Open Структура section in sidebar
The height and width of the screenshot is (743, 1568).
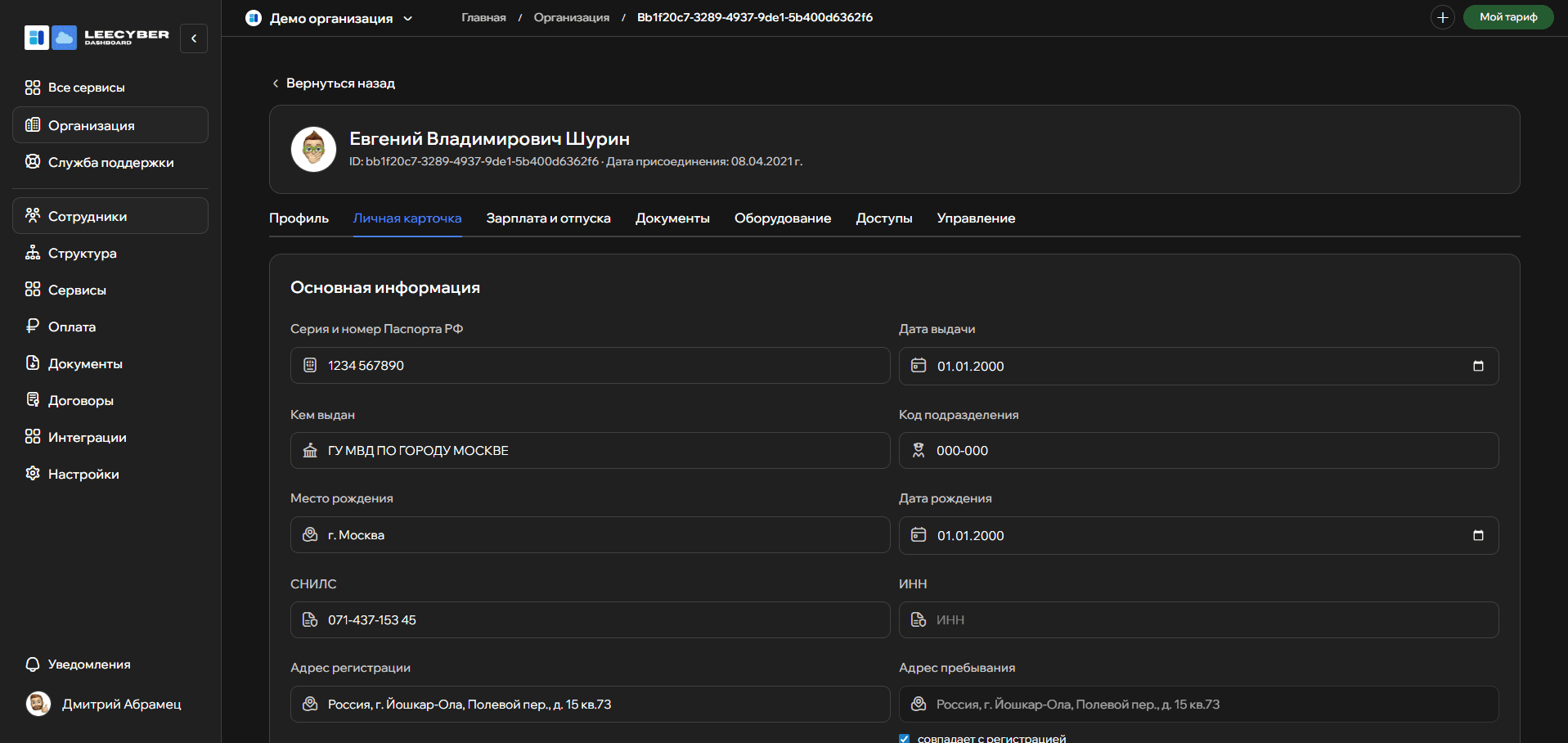[x=82, y=253]
